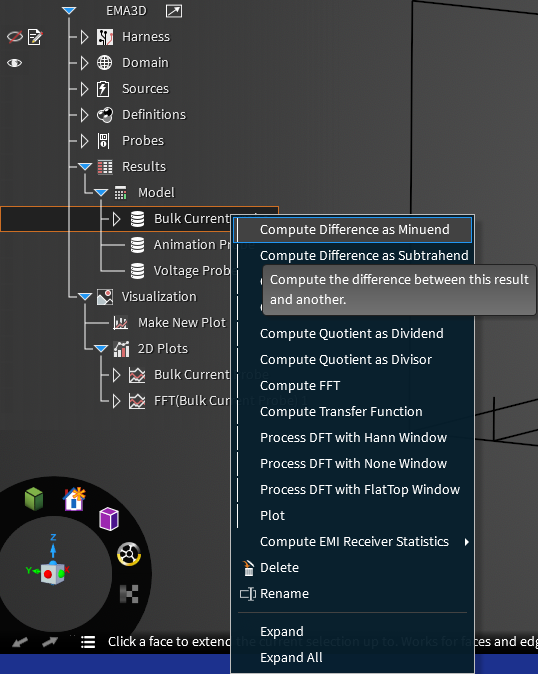This screenshot has height=674, width=538.
Task: Expand the Bulk Current Probe plot node
Action: pyautogui.click(x=116, y=375)
